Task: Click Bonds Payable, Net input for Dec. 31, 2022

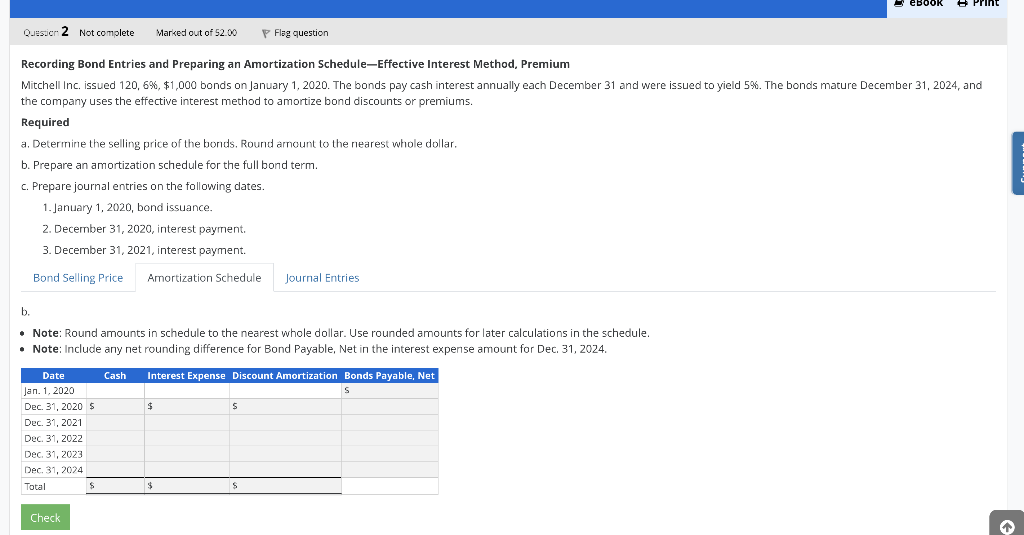Action: (x=389, y=438)
